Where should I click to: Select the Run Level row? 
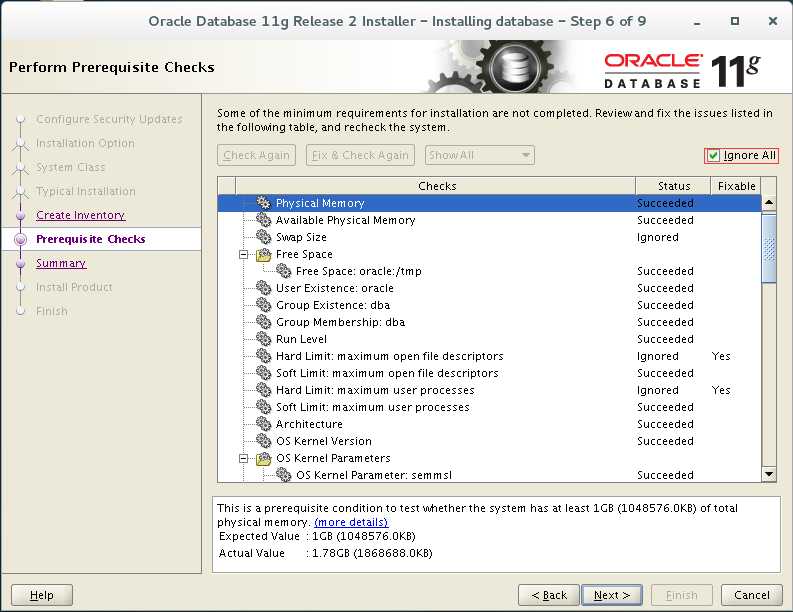pos(489,339)
